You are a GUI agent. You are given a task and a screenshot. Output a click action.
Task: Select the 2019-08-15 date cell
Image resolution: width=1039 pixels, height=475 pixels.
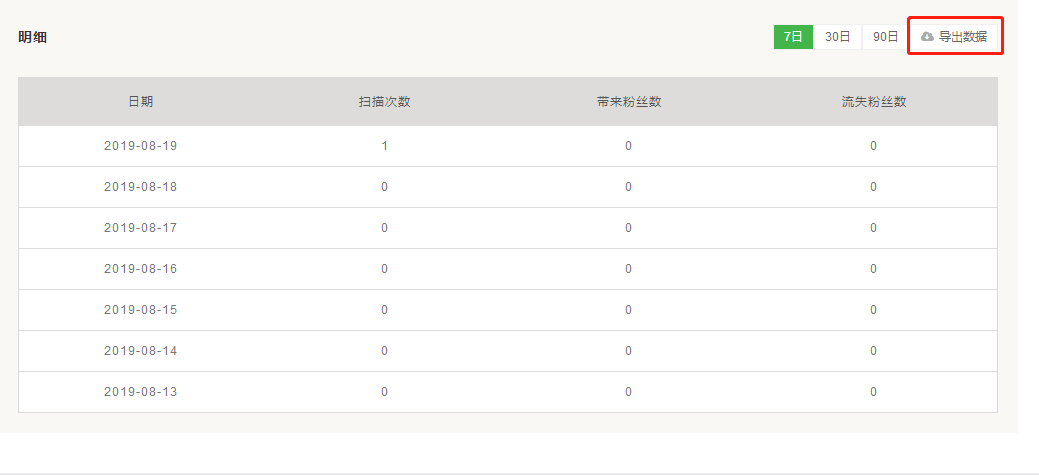click(140, 310)
